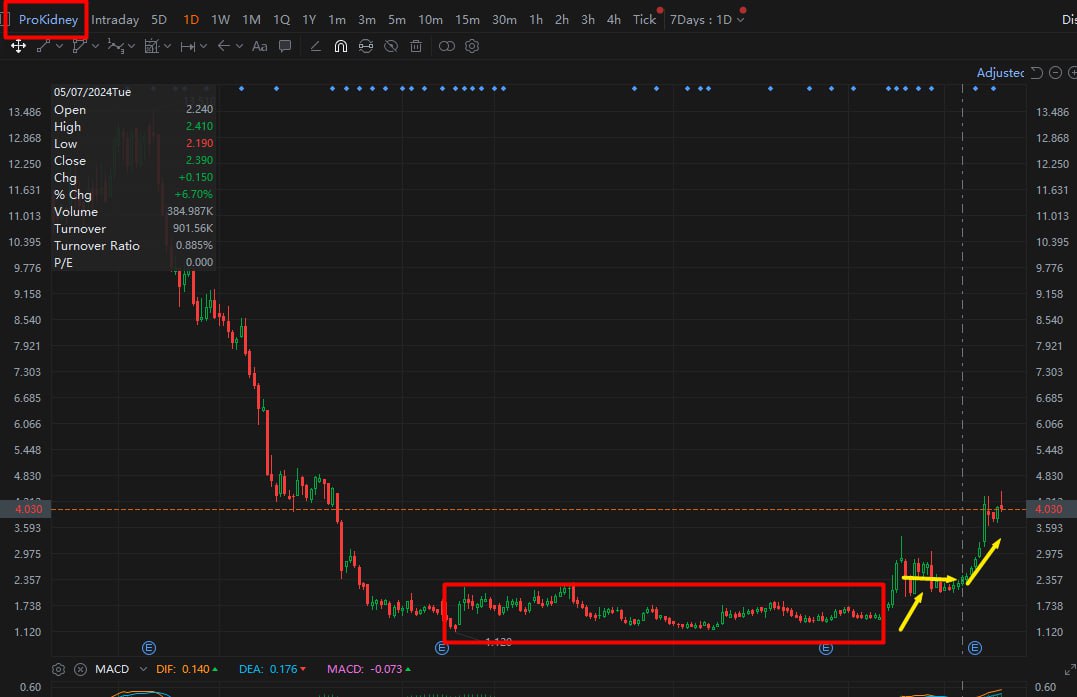
Task: Expand the wave pattern tool dropdown arrow
Action: (x=131, y=46)
